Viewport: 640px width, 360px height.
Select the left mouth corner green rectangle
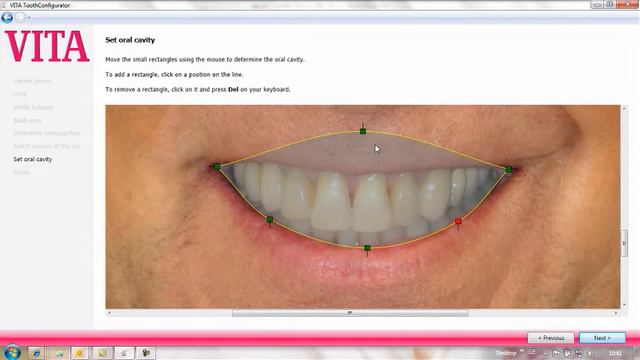point(217,167)
